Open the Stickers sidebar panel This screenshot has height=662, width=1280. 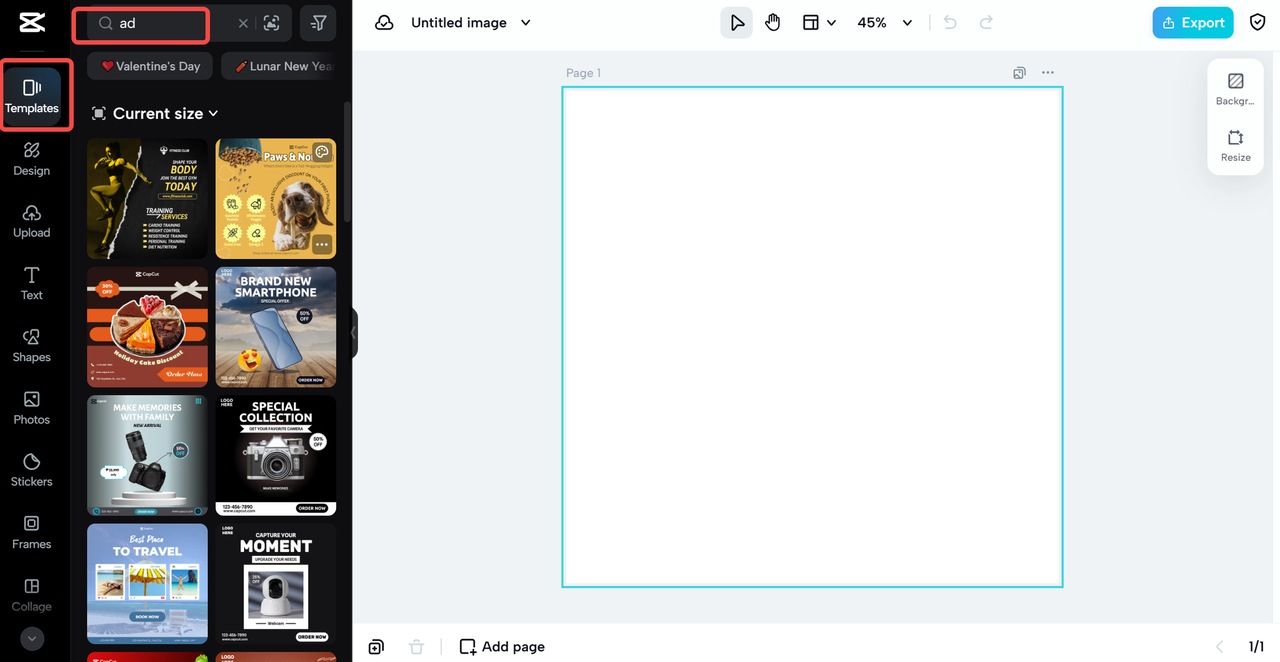32,469
